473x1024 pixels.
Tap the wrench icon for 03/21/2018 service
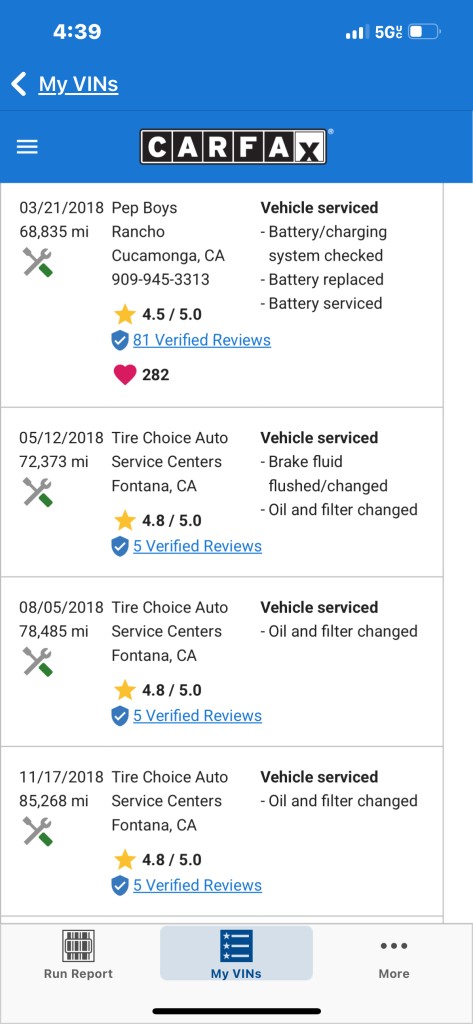click(37, 262)
